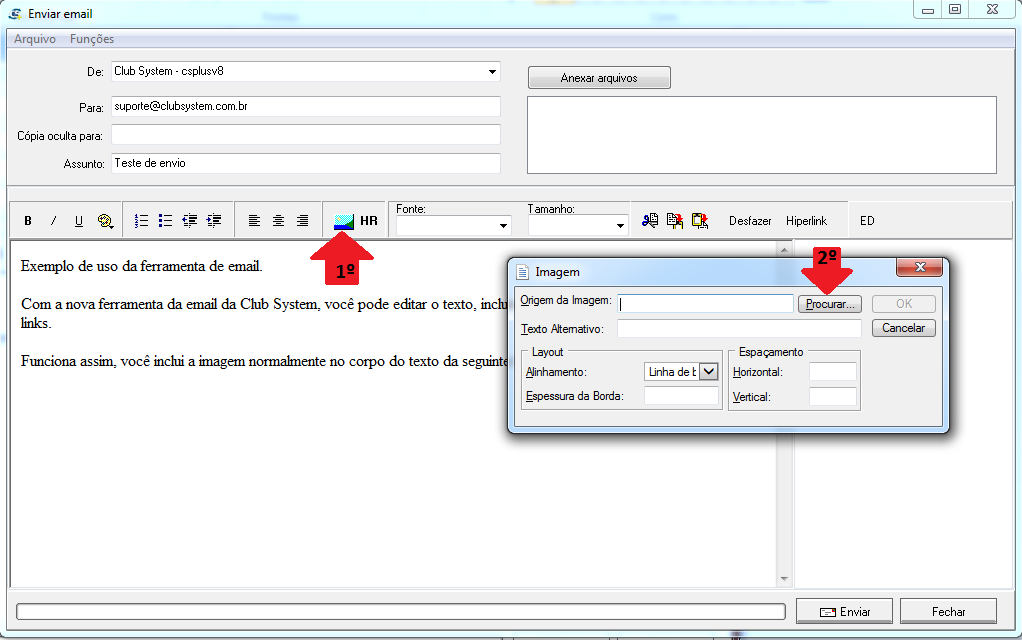This screenshot has height=640, width=1022.
Task: Expand the Alinhamento dropdown in Imagem dialog
Action: [x=708, y=372]
